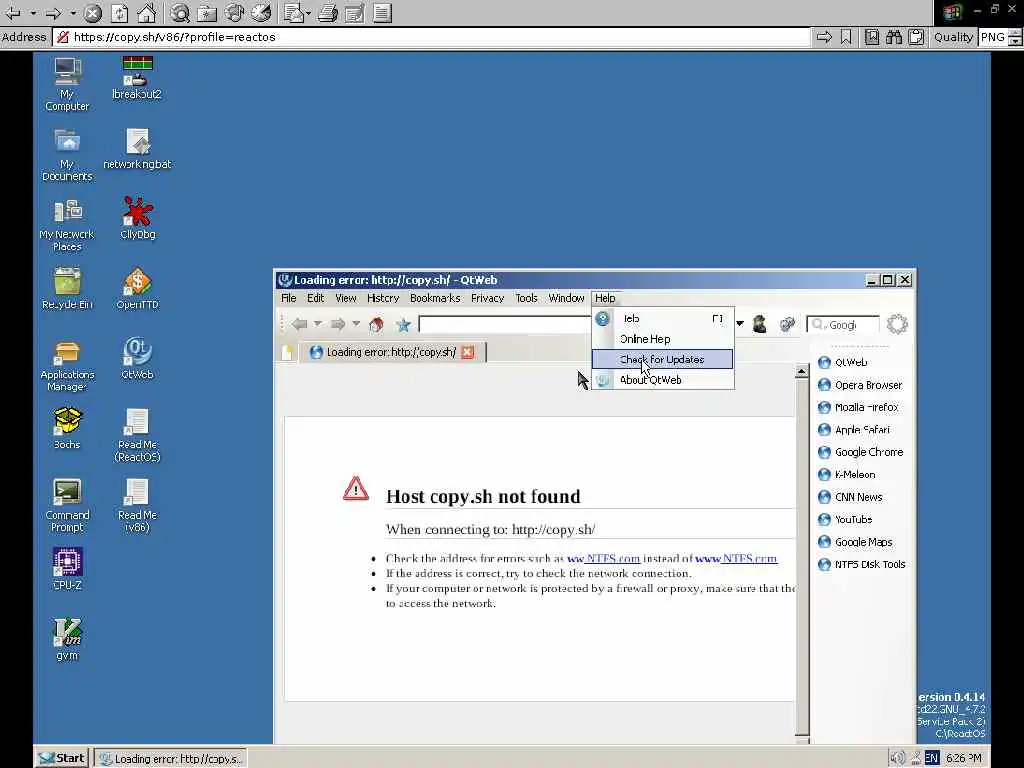
Task: Click the ReactOS Start button
Action: 61,758
